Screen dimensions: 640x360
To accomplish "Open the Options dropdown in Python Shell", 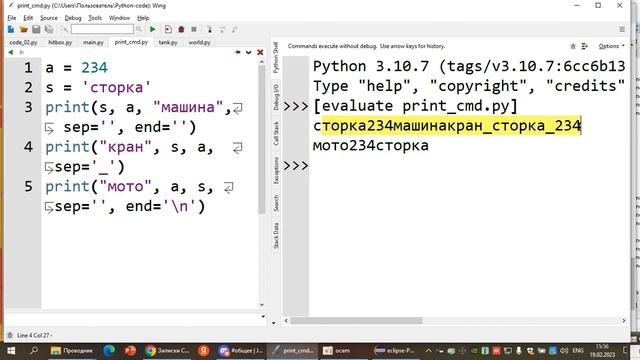I will coord(611,46).
